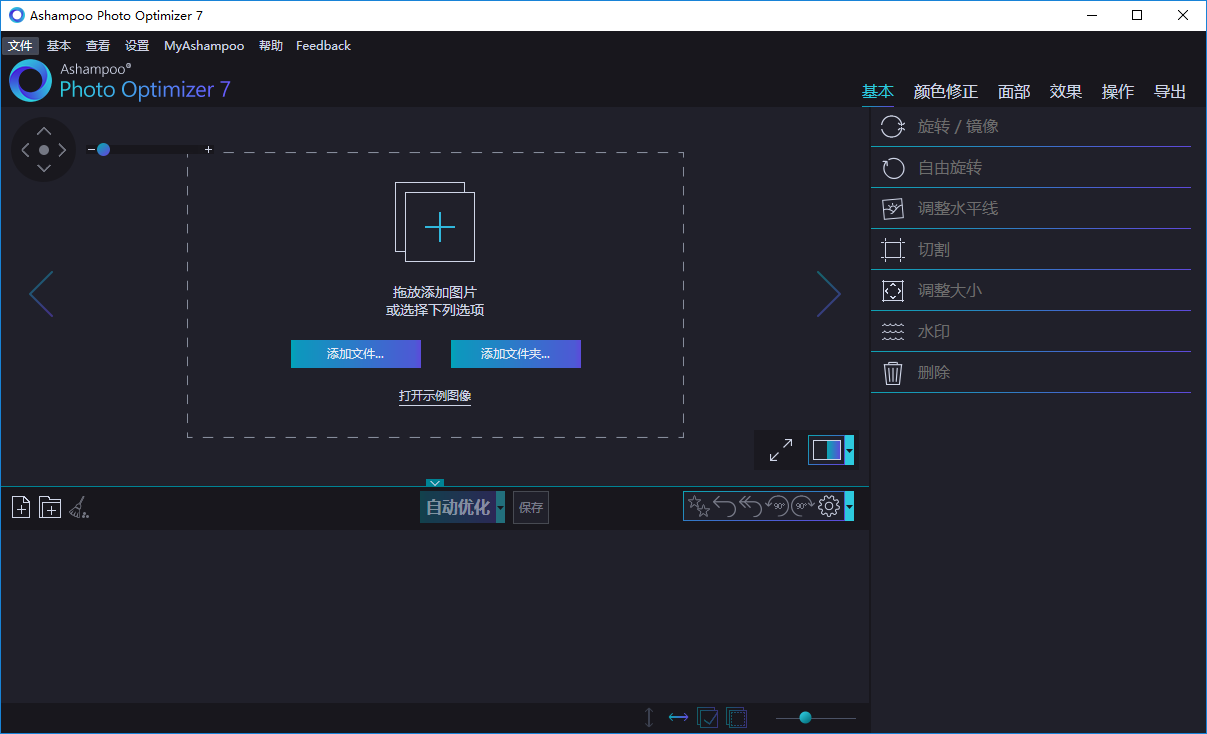This screenshot has width=1207, height=734.
Task: Switch to the 导出 tab
Action: pos(1170,91)
